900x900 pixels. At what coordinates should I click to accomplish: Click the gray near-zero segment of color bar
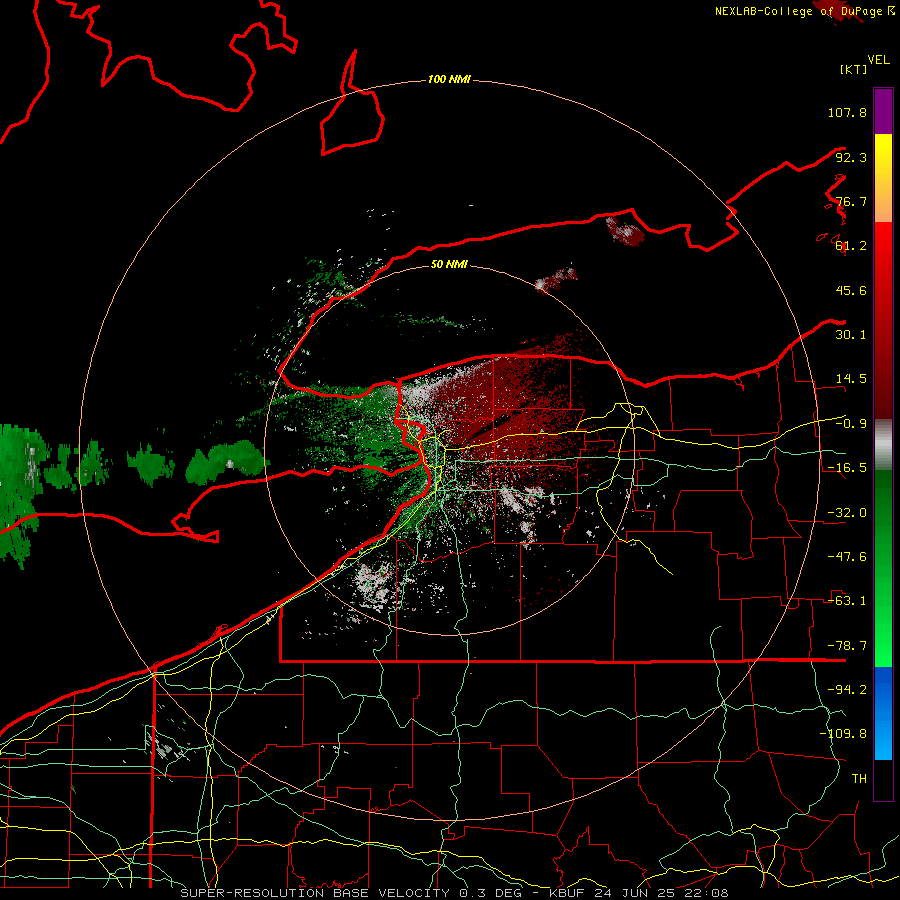tap(883, 445)
